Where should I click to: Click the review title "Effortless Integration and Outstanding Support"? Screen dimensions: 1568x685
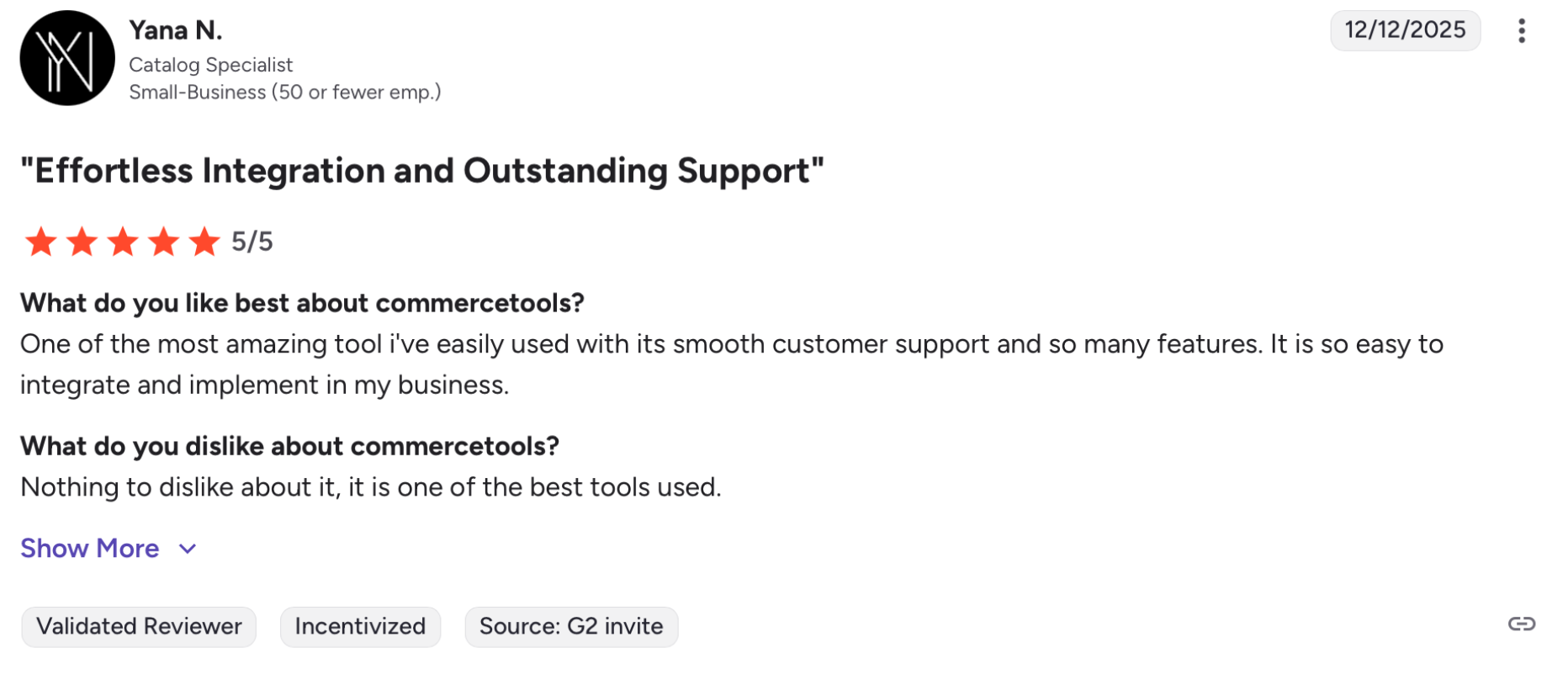(422, 171)
